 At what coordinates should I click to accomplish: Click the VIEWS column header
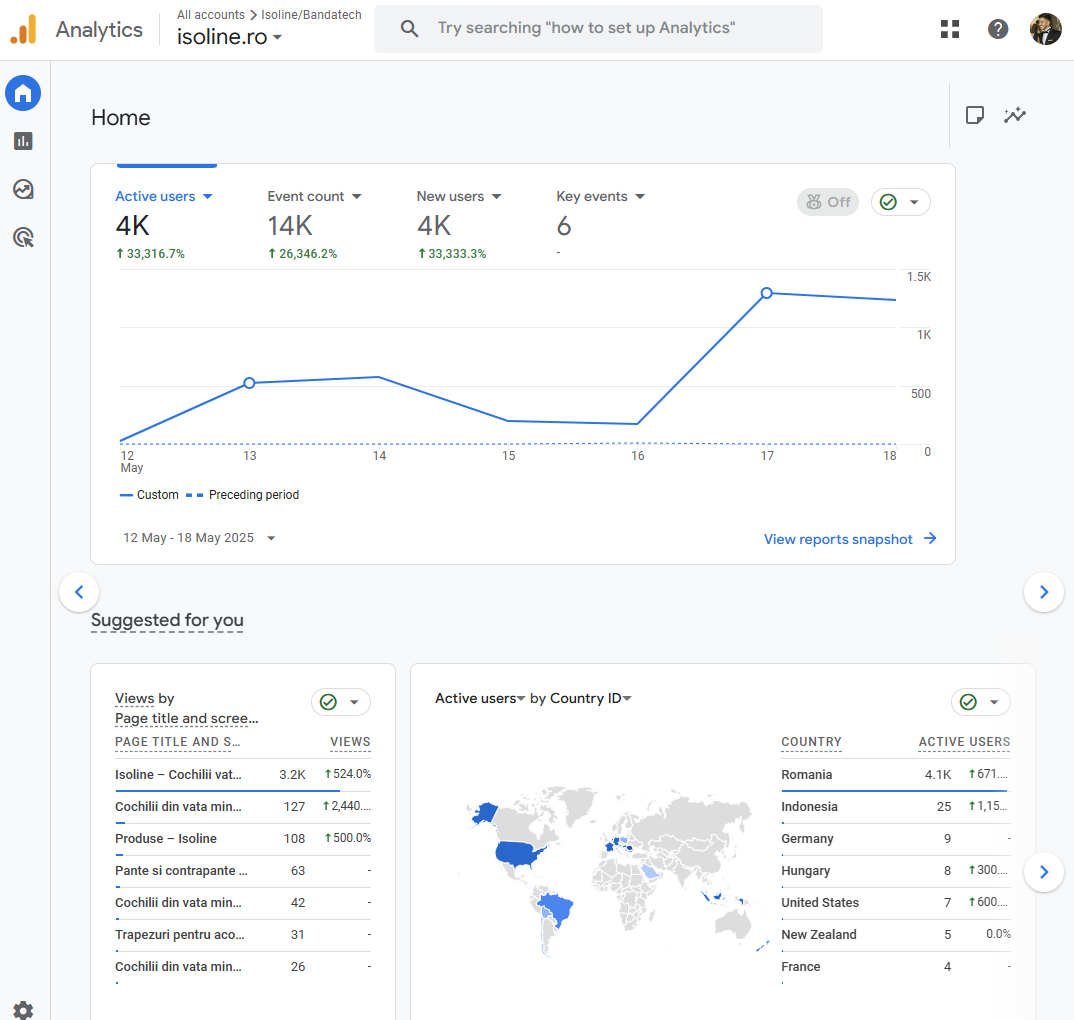point(350,742)
